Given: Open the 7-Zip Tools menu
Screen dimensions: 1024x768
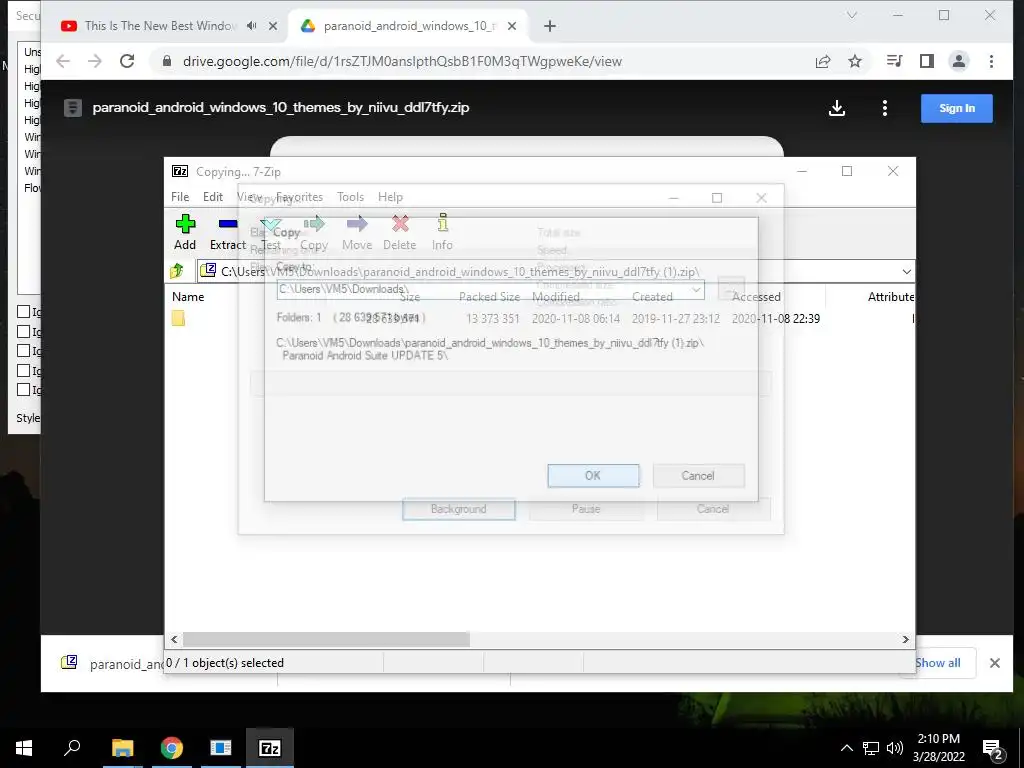Looking at the screenshot, I should click(x=351, y=197).
